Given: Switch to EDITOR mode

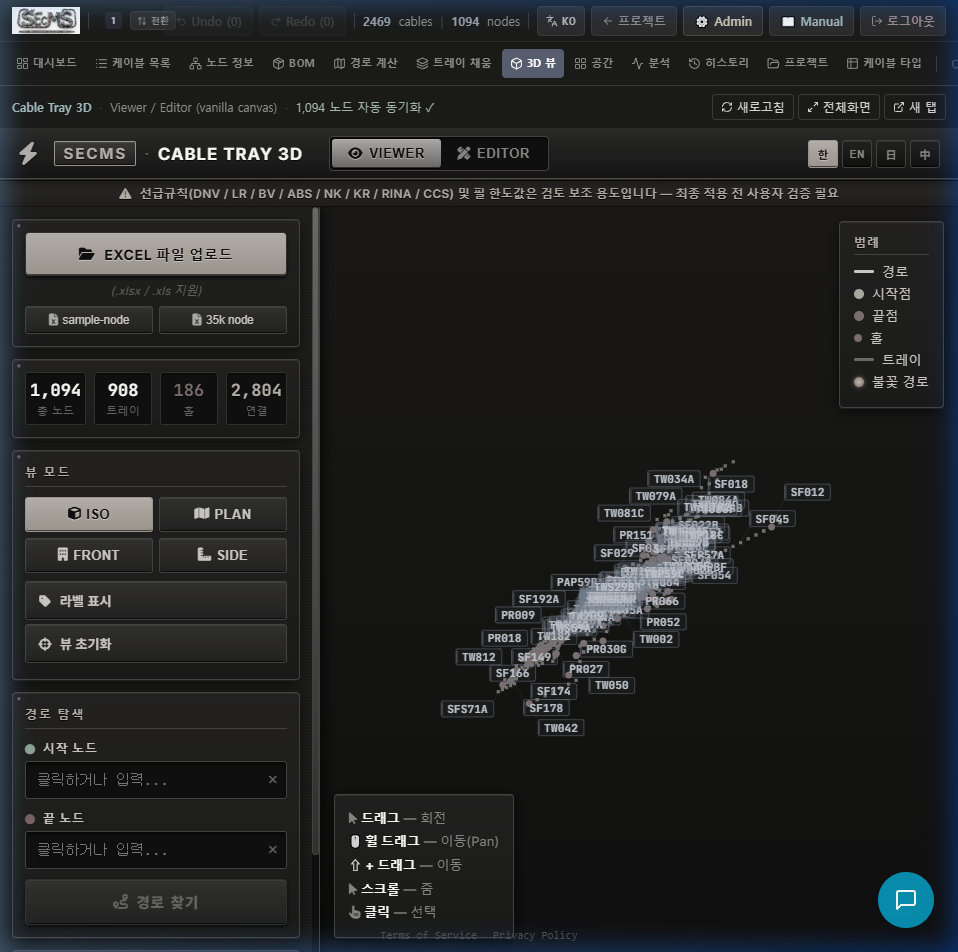Looking at the screenshot, I should (493, 153).
